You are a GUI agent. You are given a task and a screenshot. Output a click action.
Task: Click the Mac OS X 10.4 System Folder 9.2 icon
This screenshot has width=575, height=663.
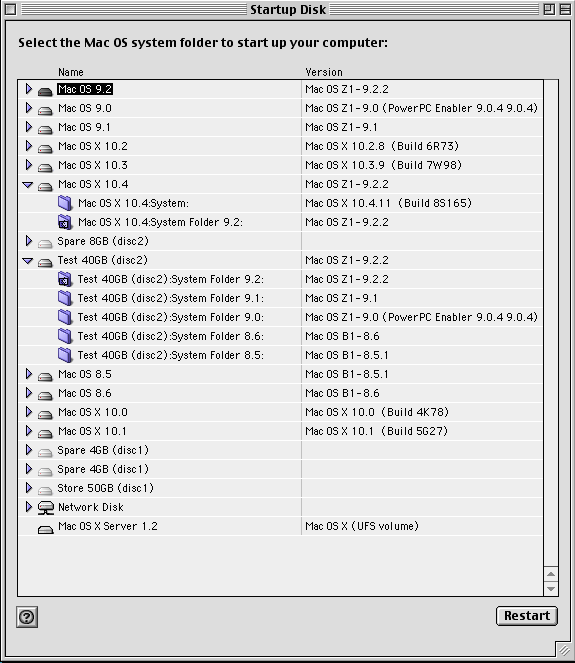65,222
